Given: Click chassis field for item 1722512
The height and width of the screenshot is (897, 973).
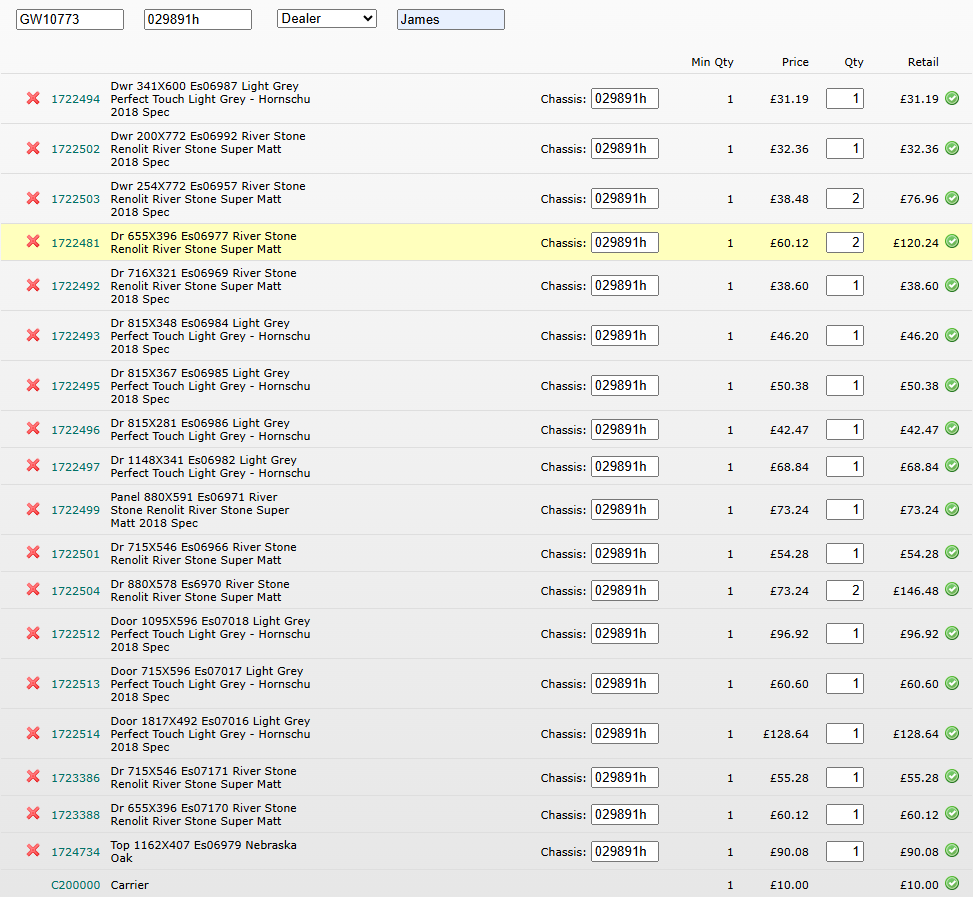Looking at the screenshot, I should tap(624, 633).
